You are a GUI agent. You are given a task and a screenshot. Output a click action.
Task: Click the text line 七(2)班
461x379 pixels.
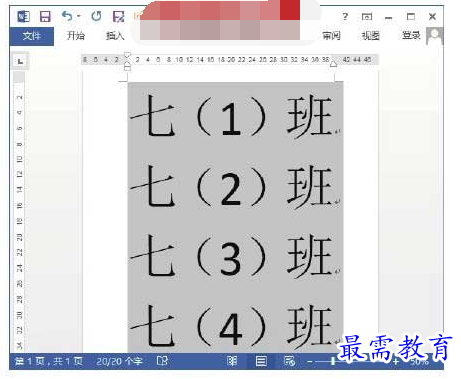coord(232,186)
